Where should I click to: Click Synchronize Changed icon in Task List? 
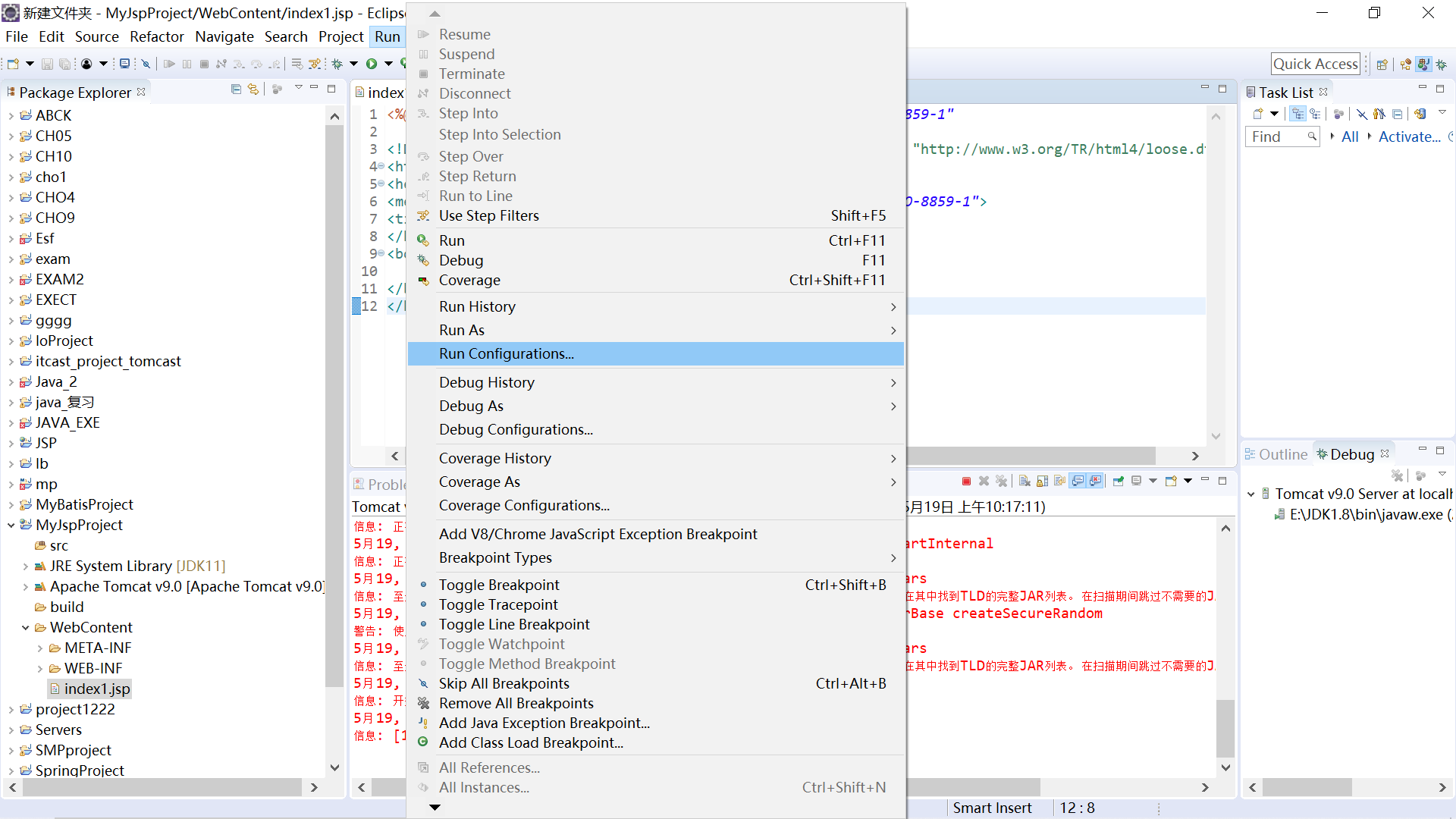1420,114
